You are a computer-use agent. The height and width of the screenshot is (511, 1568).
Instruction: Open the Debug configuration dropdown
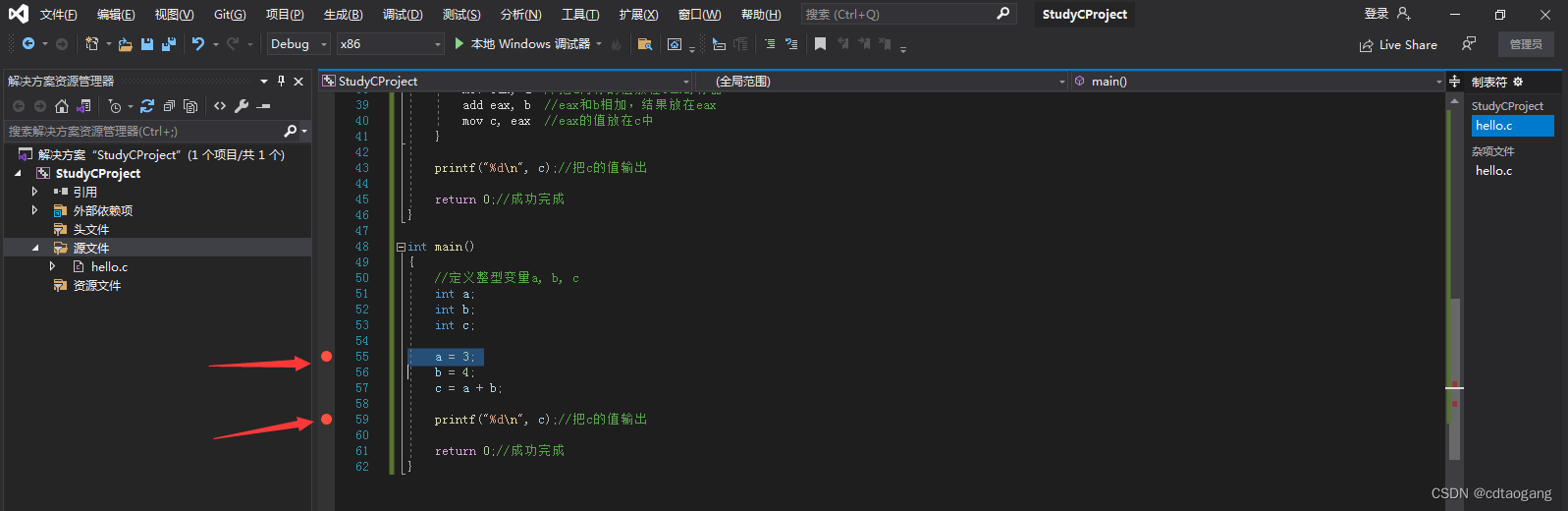click(x=299, y=44)
